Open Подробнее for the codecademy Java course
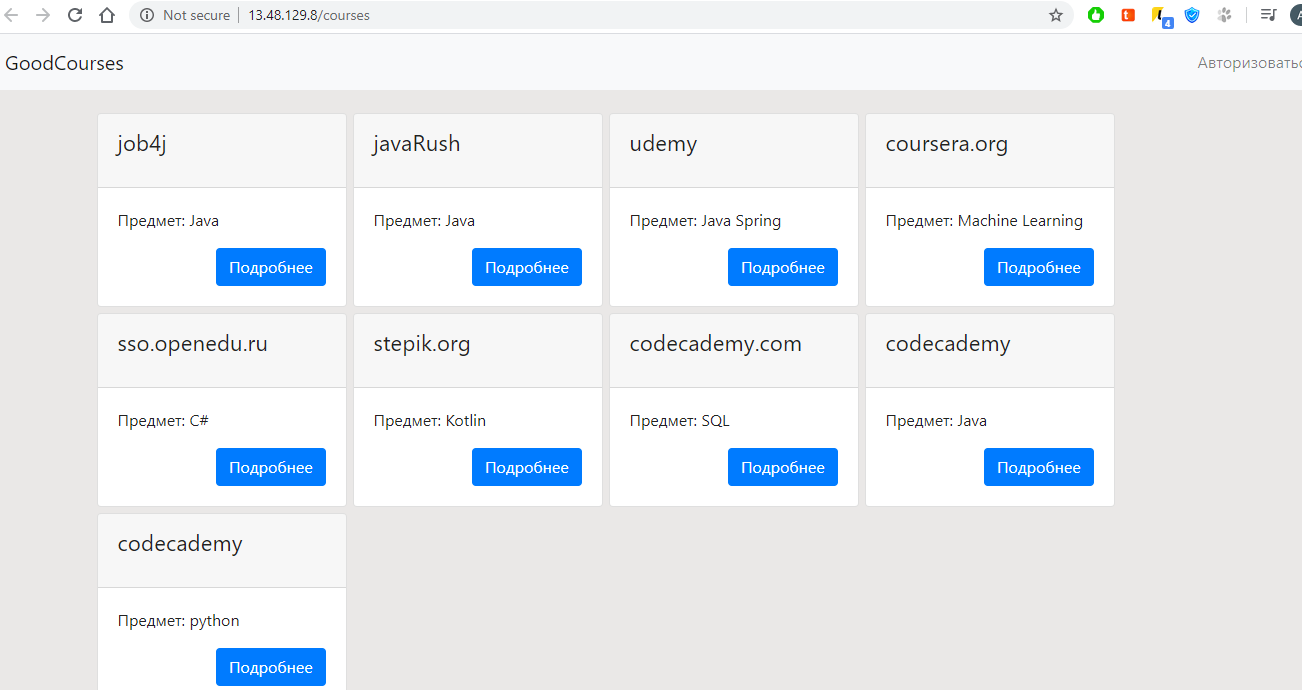This screenshot has width=1302, height=690. point(1039,467)
